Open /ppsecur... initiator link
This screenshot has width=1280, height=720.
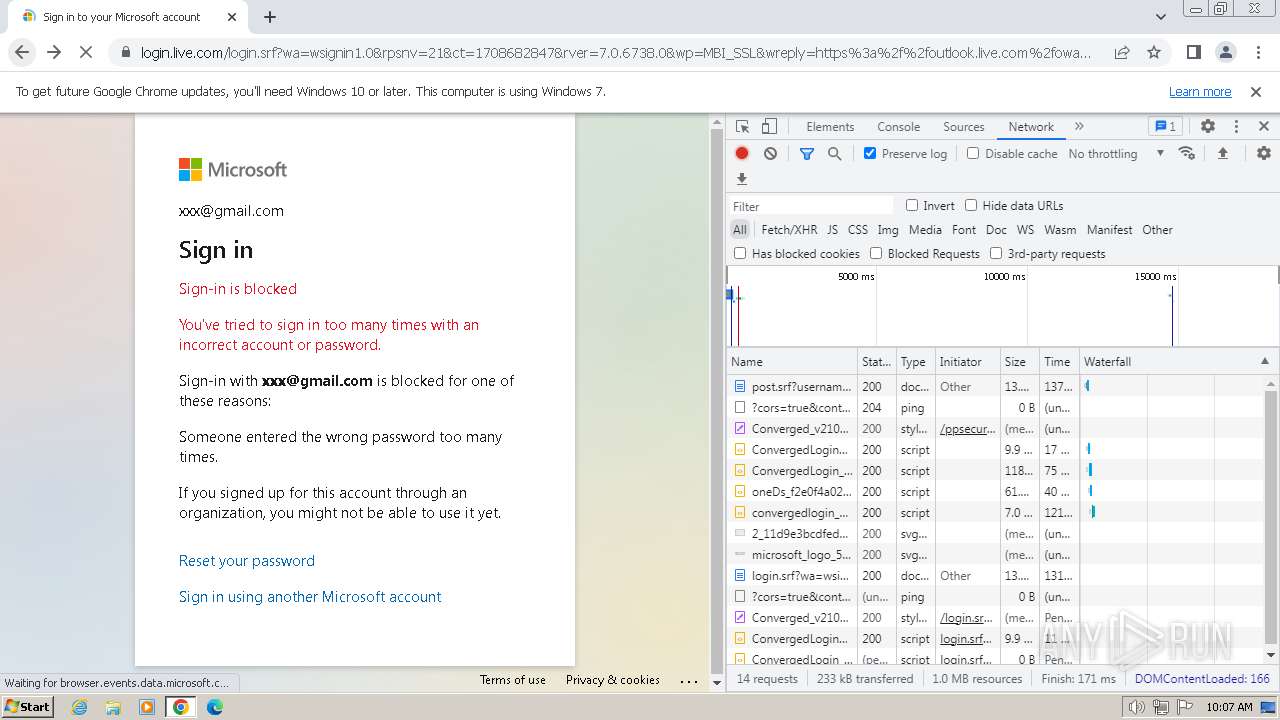pos(967,429)
